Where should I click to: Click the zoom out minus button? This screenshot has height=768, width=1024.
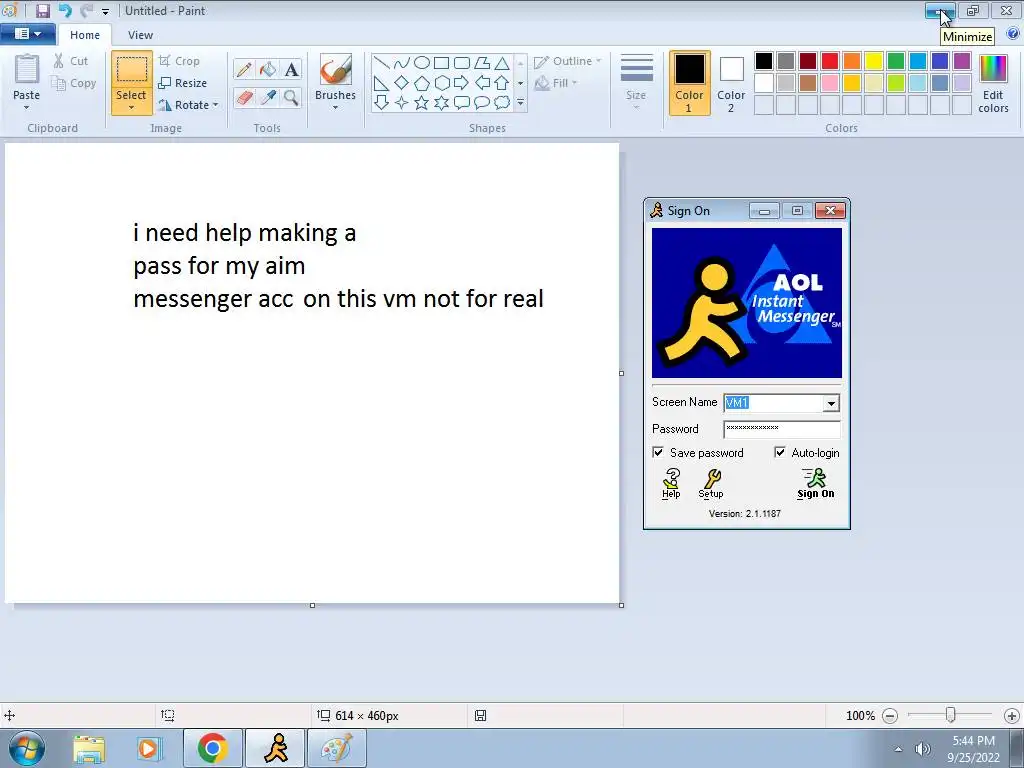[x=889, y=716]
